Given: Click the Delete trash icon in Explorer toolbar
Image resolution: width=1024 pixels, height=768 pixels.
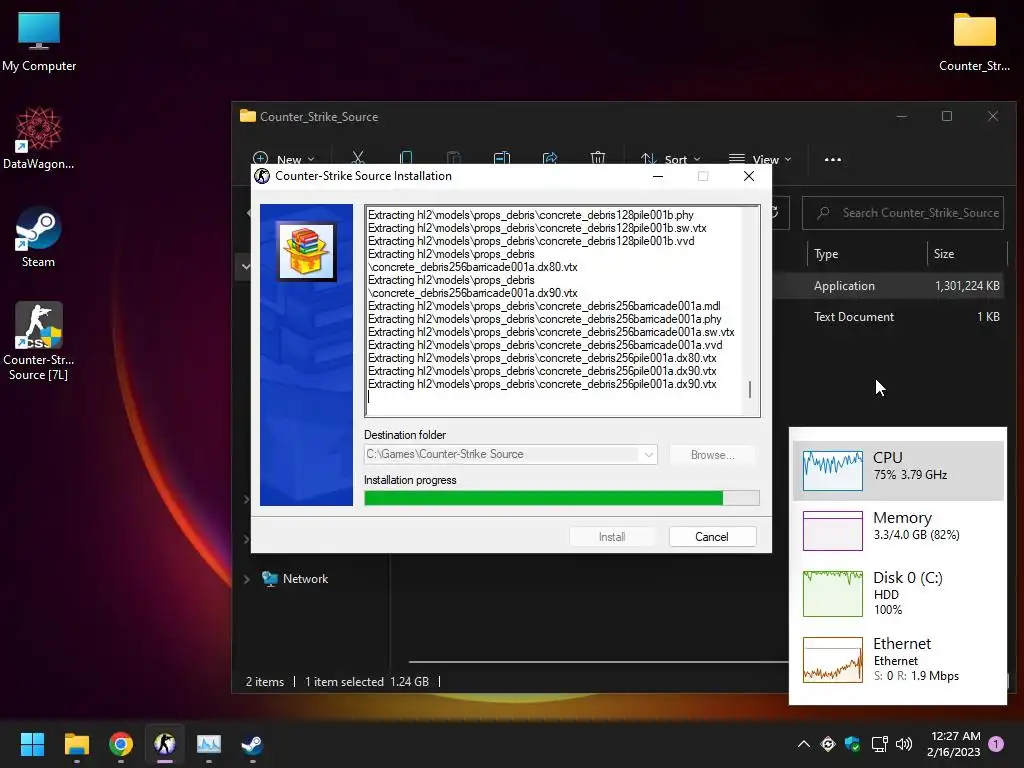Looking at the screenshot, I should coord(598,158).
